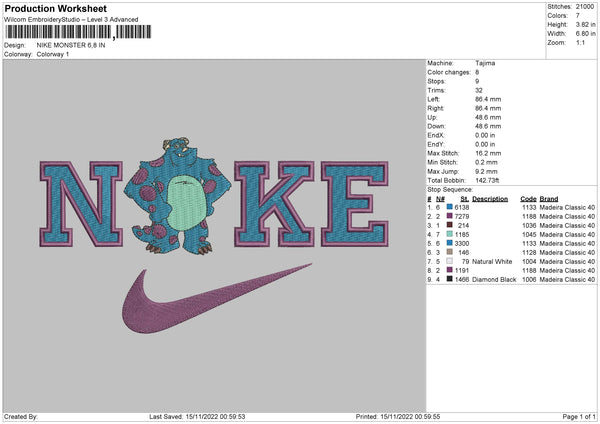Click the Down value '48.6 mm'
Image resolution: width=600 pixels, height=424 pixels.
[488, 126]
